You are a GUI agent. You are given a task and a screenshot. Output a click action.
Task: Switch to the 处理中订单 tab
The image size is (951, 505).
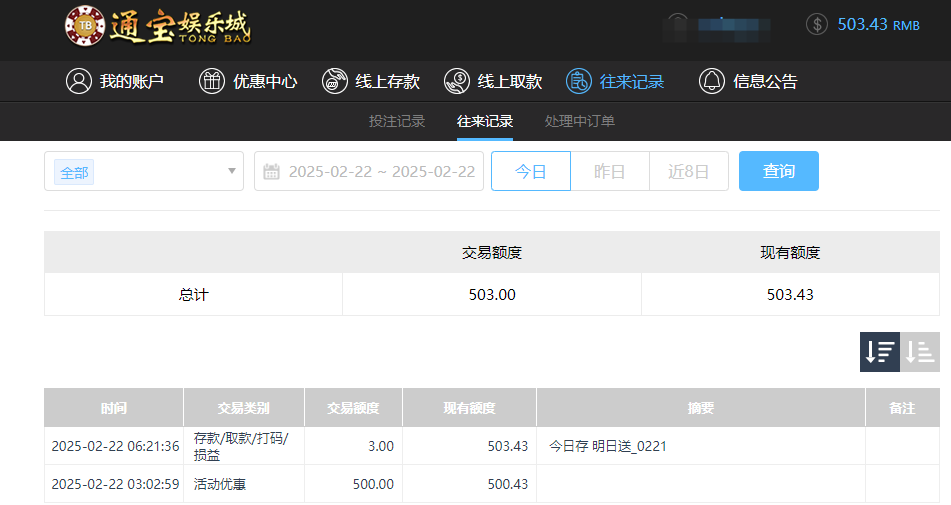click(x=580, y=121)
